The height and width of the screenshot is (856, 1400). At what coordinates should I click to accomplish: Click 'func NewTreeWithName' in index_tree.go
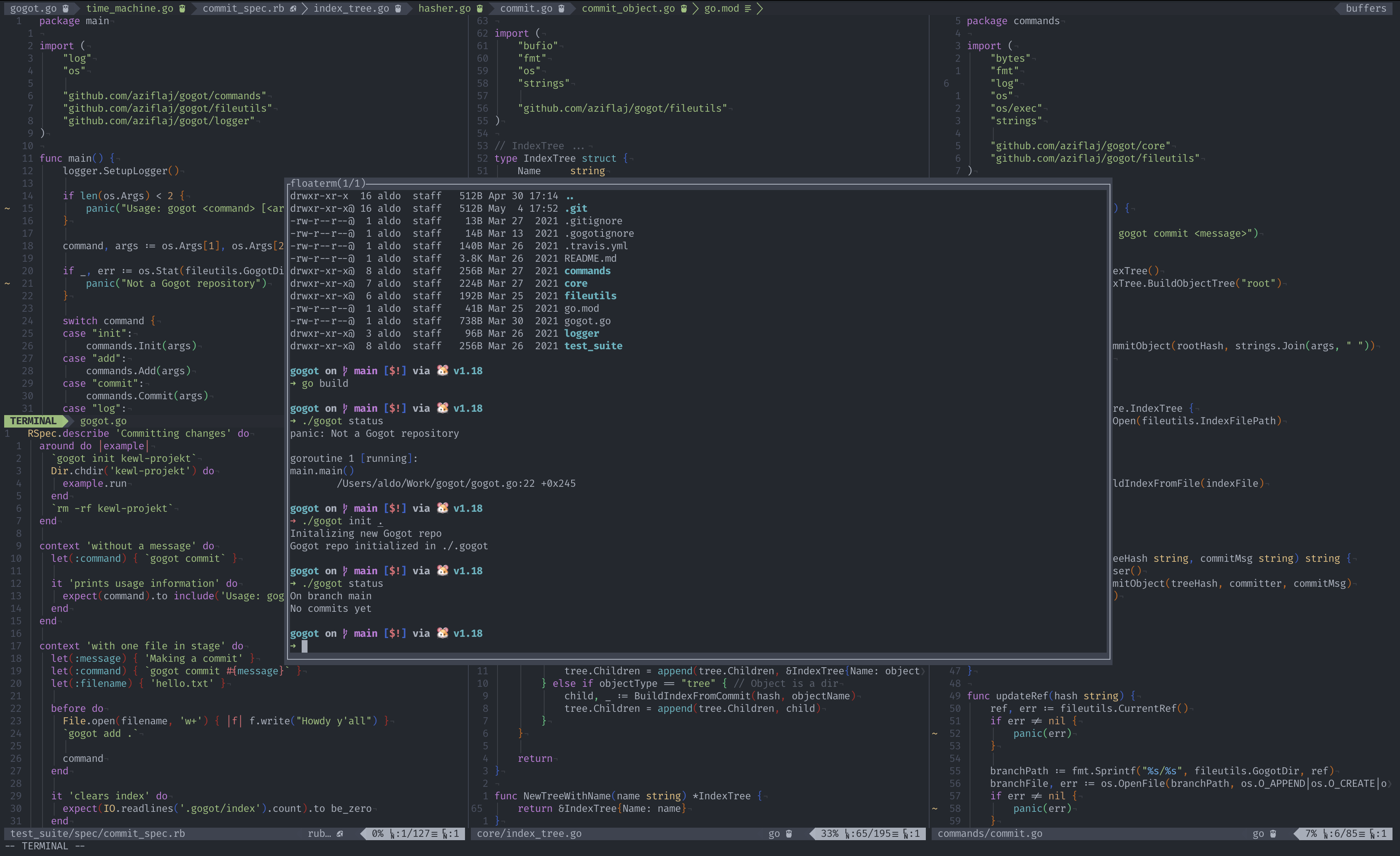click(561, 796)
